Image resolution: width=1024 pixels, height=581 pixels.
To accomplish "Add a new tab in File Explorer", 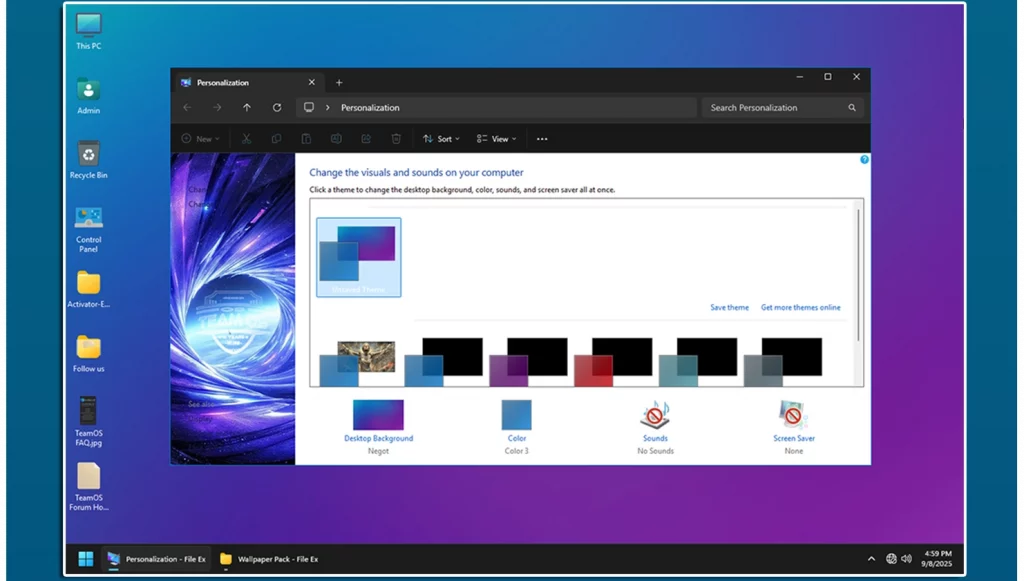I will (339, 83).
